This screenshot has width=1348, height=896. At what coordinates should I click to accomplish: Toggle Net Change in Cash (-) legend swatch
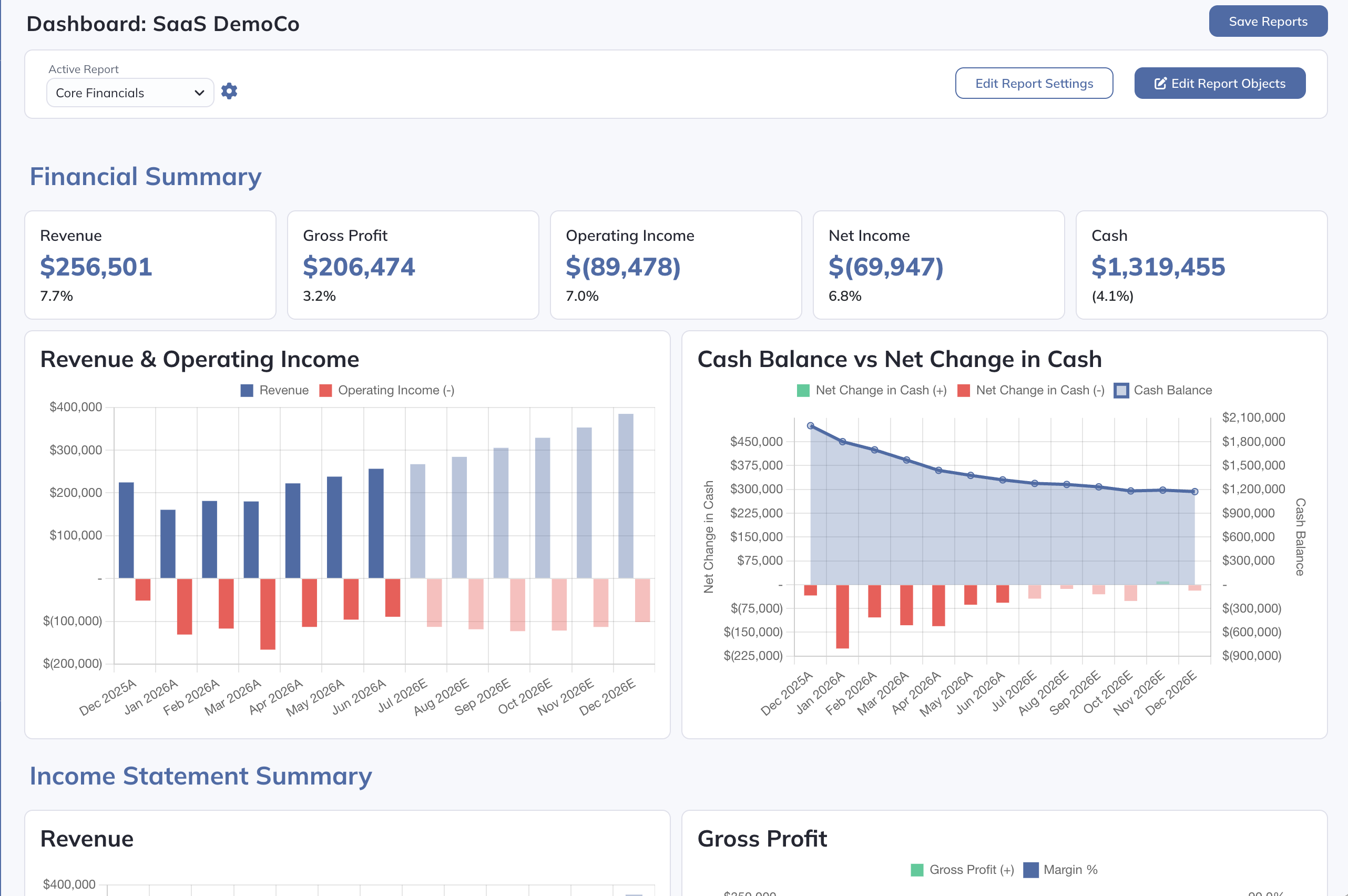click(x=964, y=390)
